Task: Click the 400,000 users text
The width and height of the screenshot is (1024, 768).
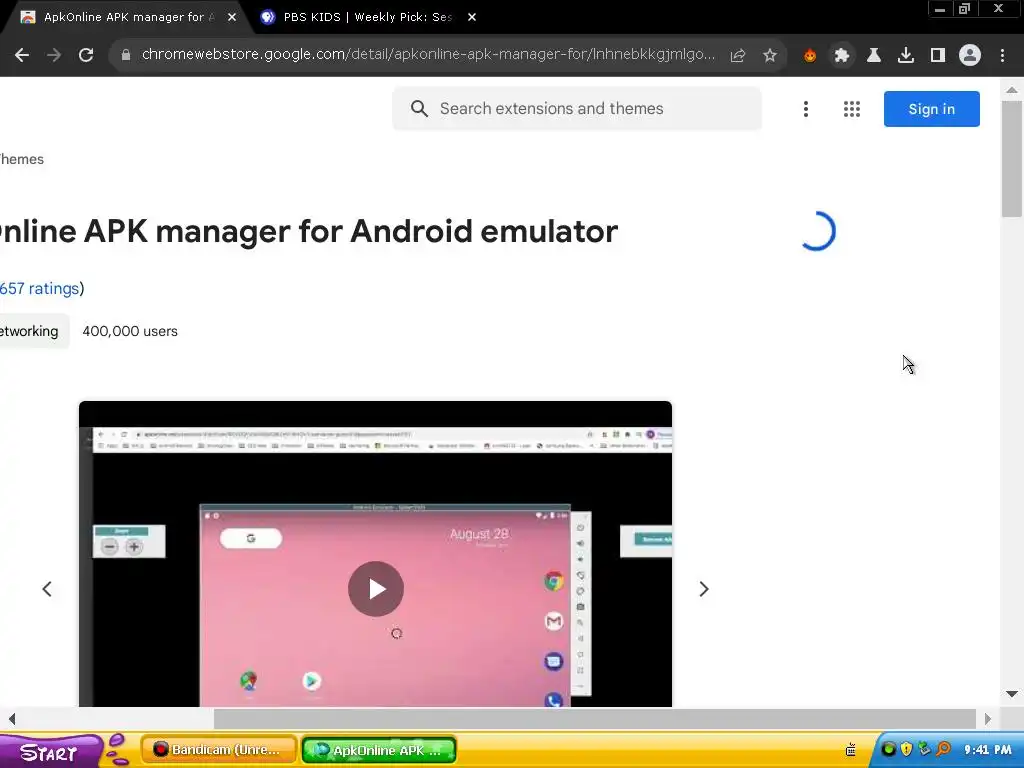Action: point(130,331)
